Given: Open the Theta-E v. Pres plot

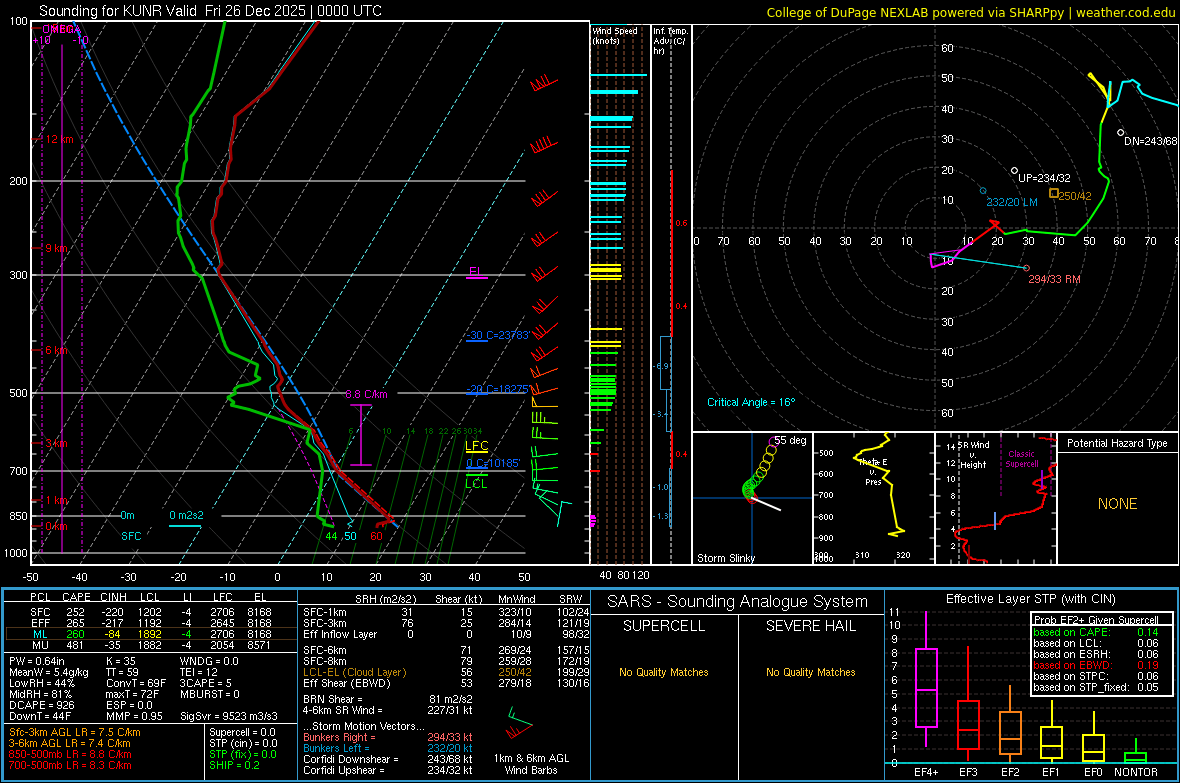Looking at the screenshot, I should tap(873, 498).
